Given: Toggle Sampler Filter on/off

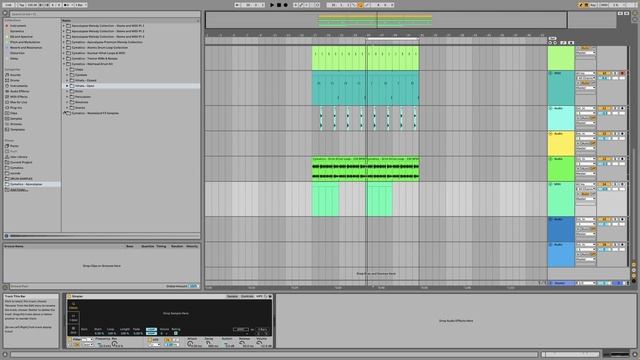Looking at the screenshot, I should point(69,339).
